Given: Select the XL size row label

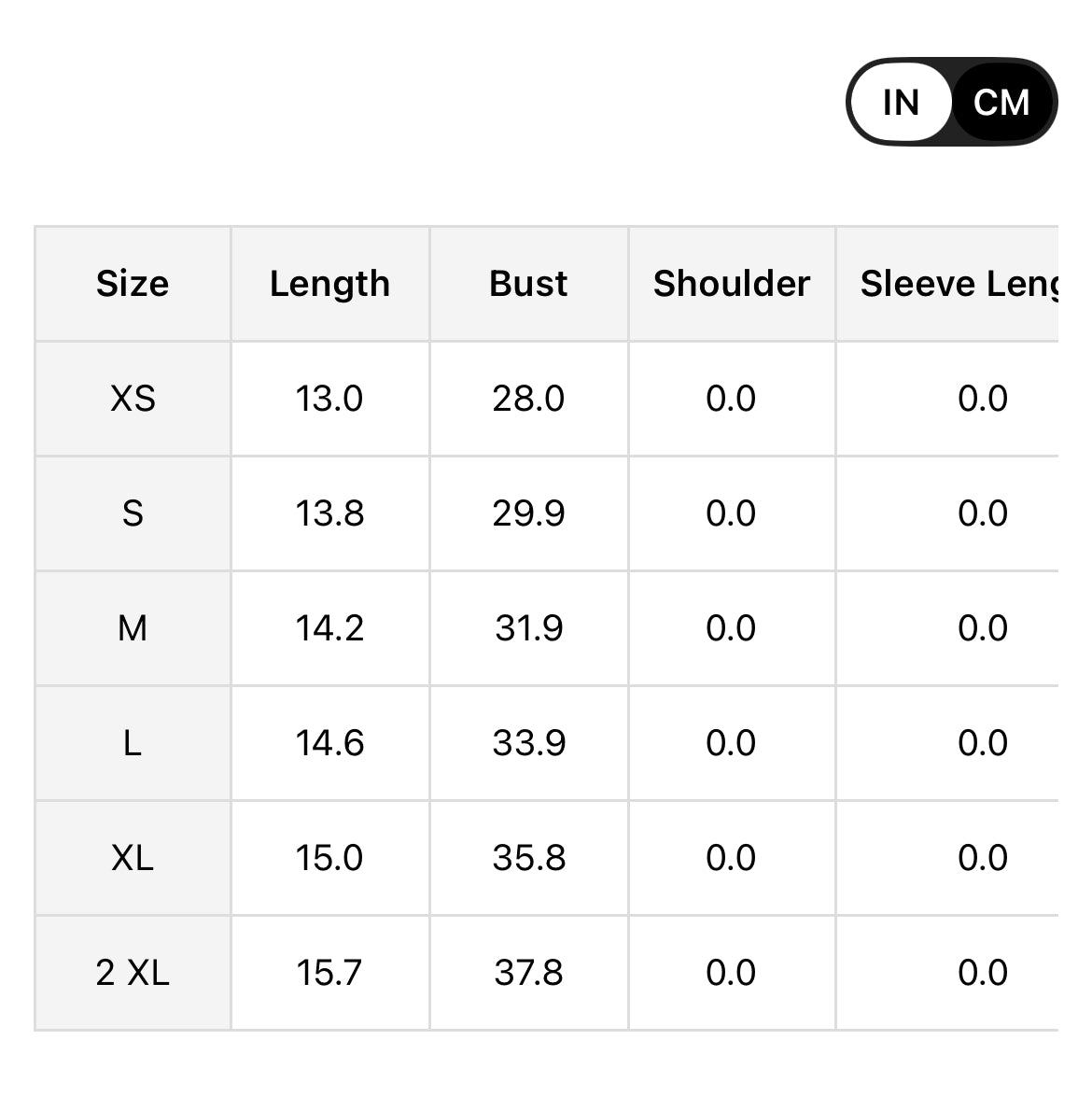Looking at the screenshot, I should coord(132,857).
